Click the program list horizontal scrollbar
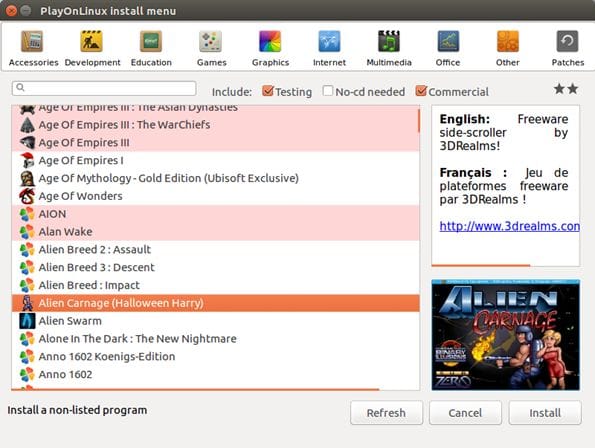The height and width of the screenshot is (448, 595). 195,389
